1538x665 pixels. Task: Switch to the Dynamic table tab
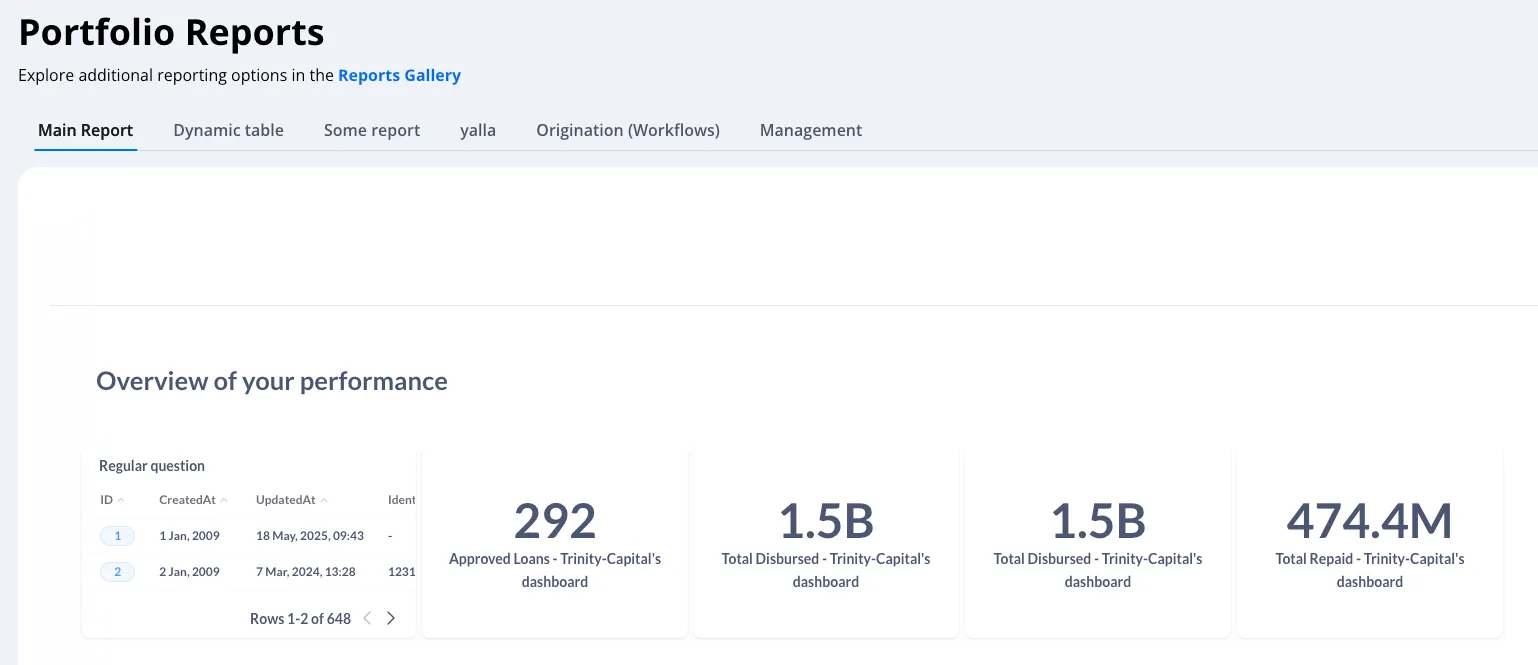tap(228, 130)
